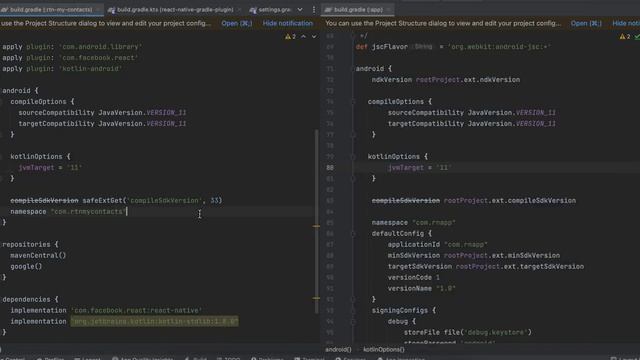640x360 pixels.
Task: Collapse signingConfigs block in right editor
Action: pyautogui.click(x=353, y=311)
